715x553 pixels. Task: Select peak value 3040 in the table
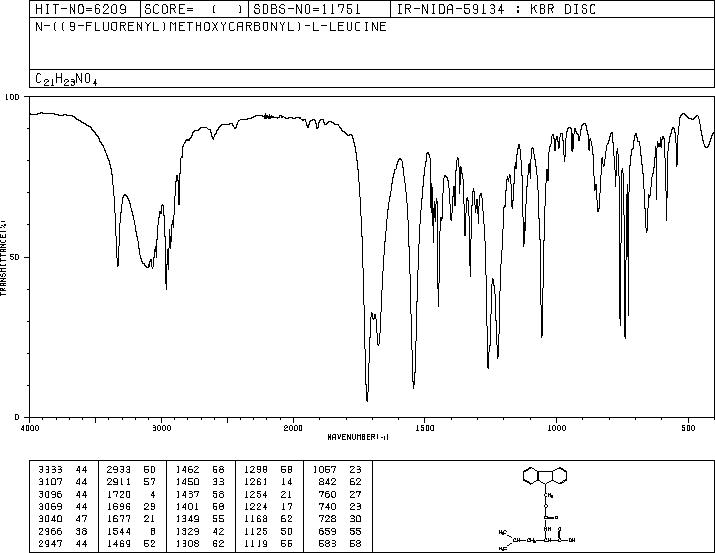(50, 519)
